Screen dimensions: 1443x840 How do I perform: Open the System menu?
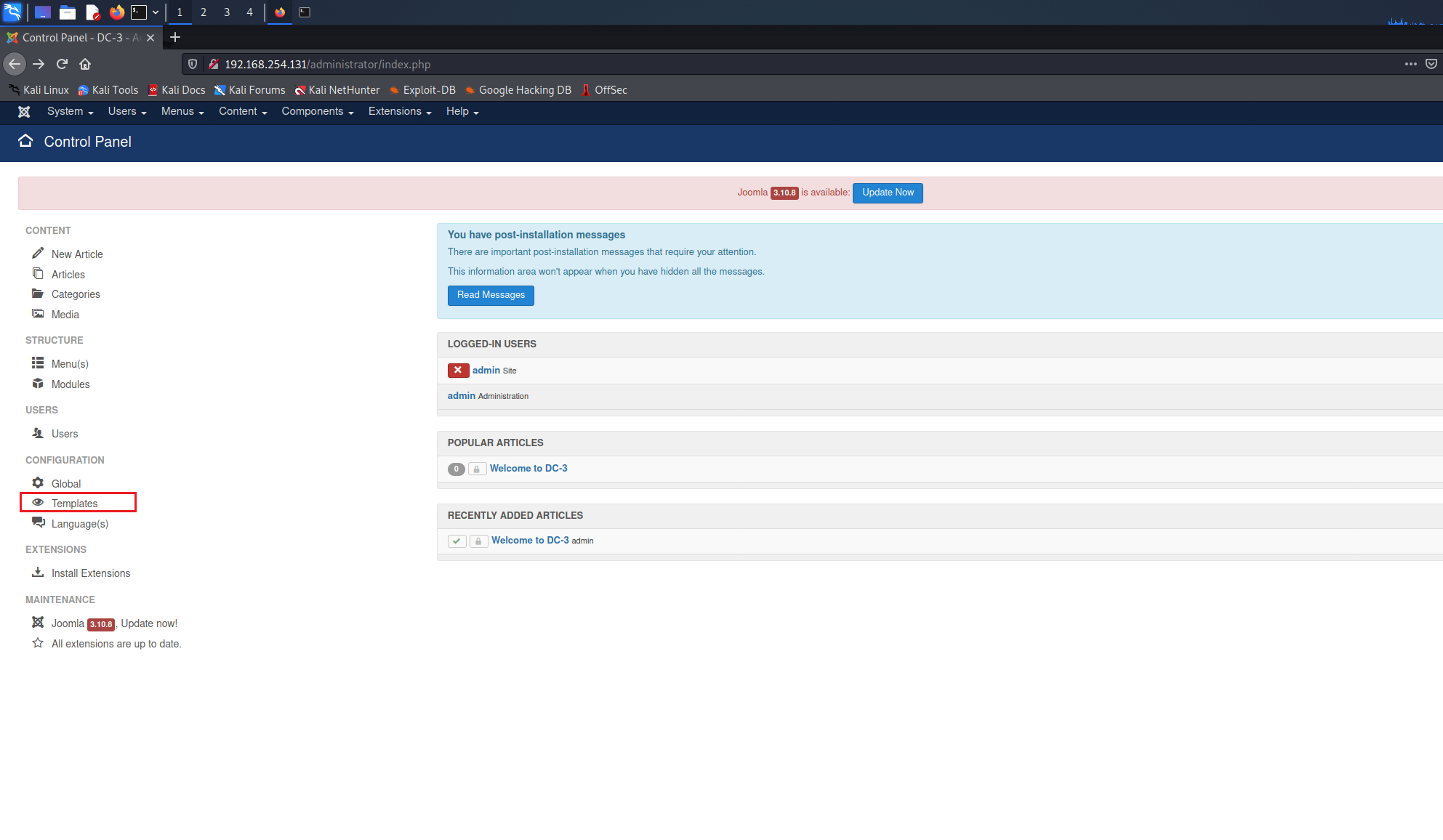[70, 111]
